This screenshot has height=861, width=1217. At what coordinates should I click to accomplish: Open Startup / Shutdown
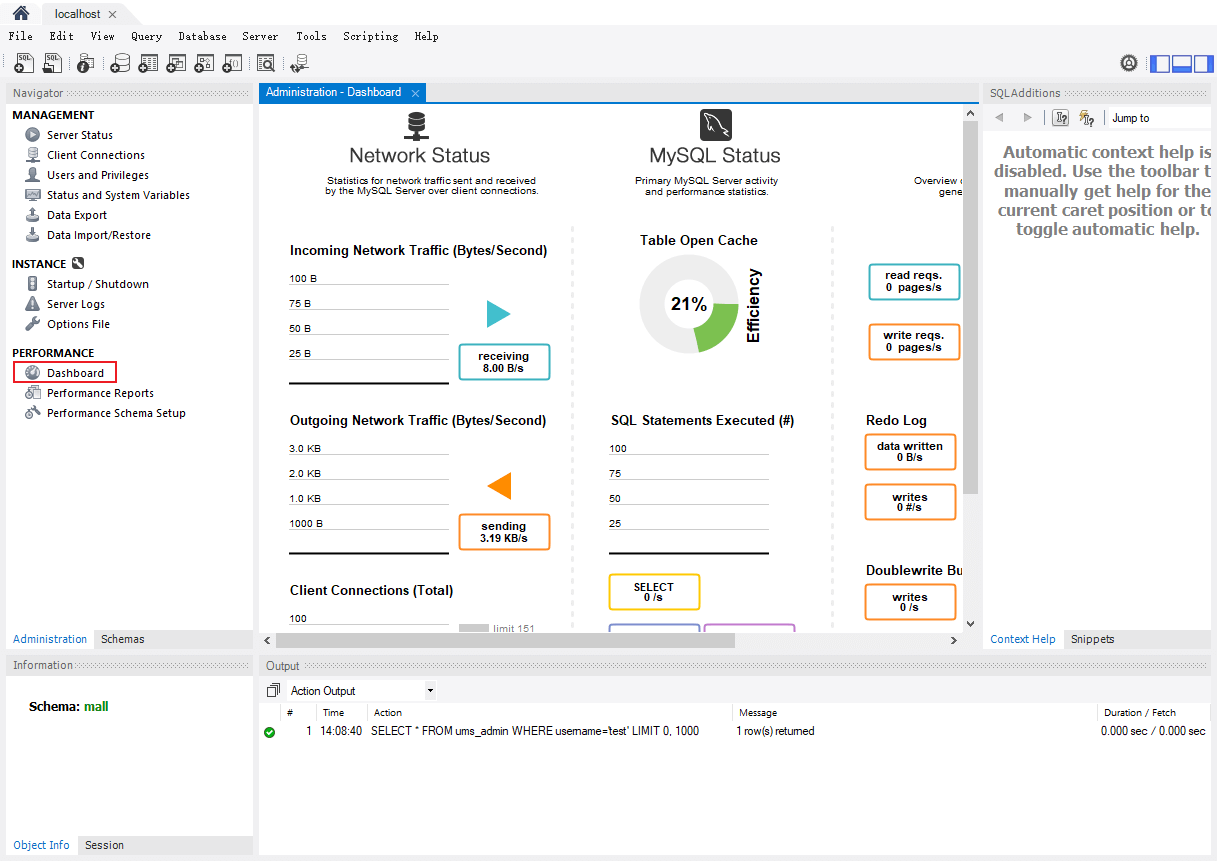tap(98, 284)
